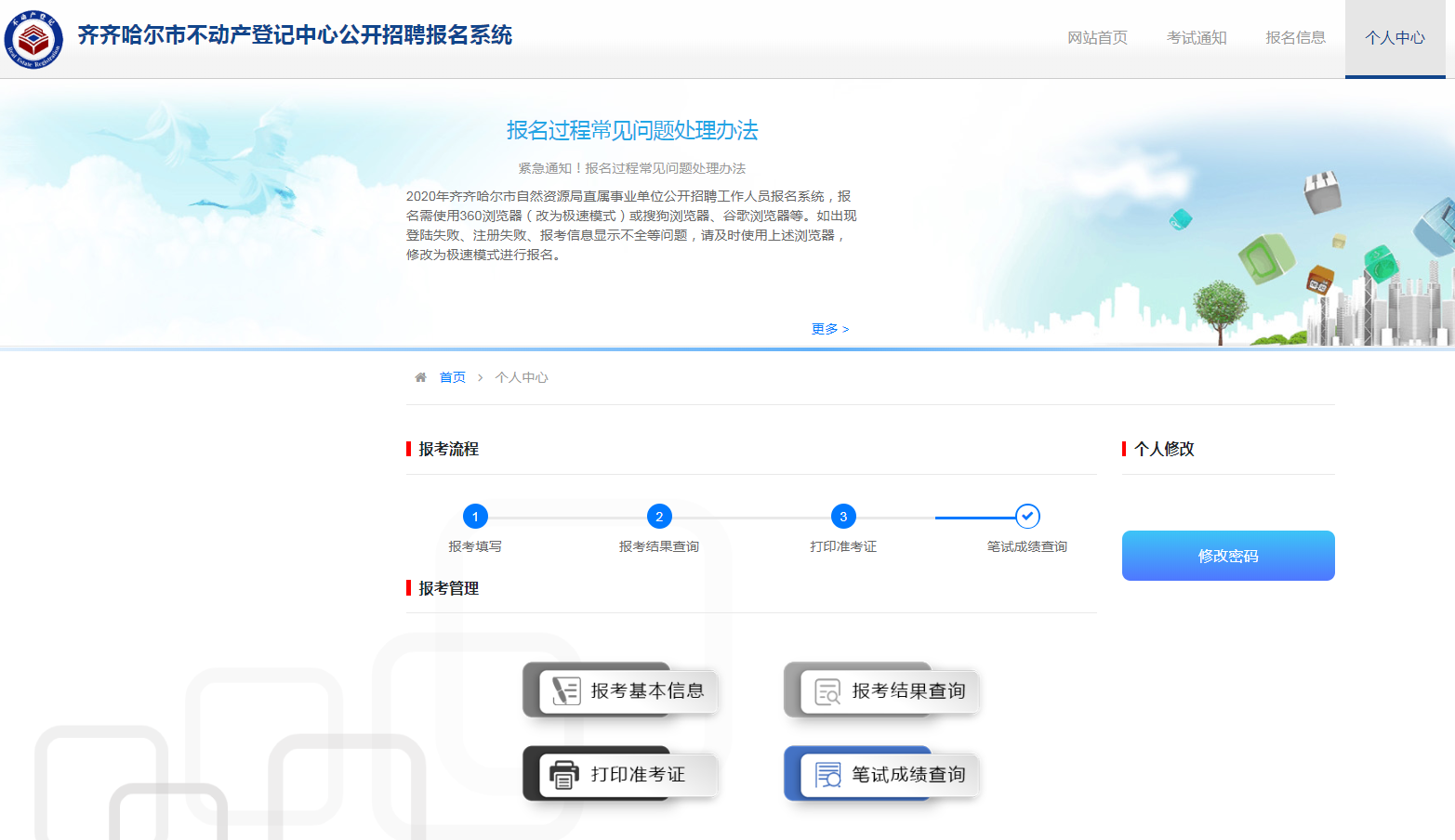Click 报考填写 step label

475,546
